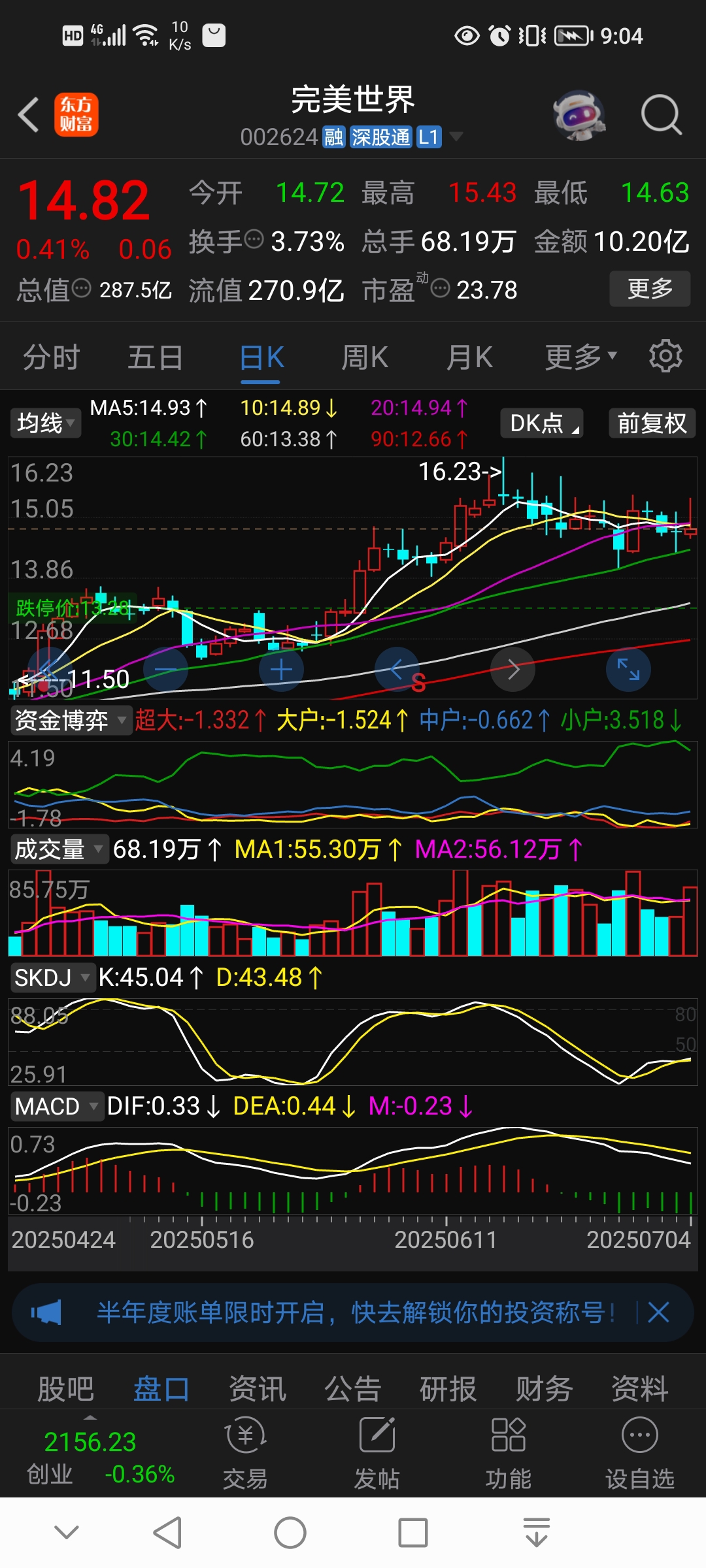Open the DK点 dropdown

point(542,423)
